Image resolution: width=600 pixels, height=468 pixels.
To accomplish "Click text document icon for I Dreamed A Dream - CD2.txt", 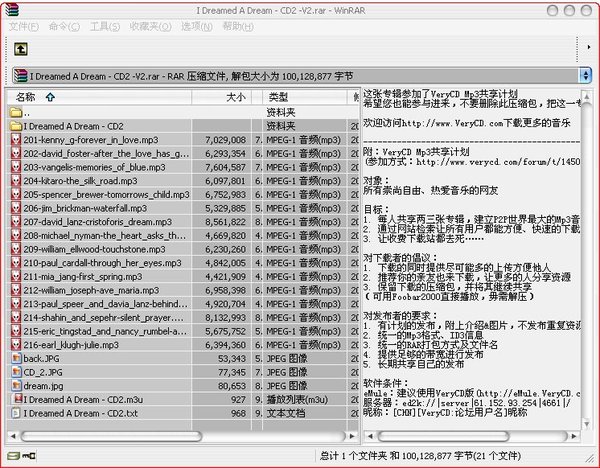I will pyautogui.click(x=16, y=413).
